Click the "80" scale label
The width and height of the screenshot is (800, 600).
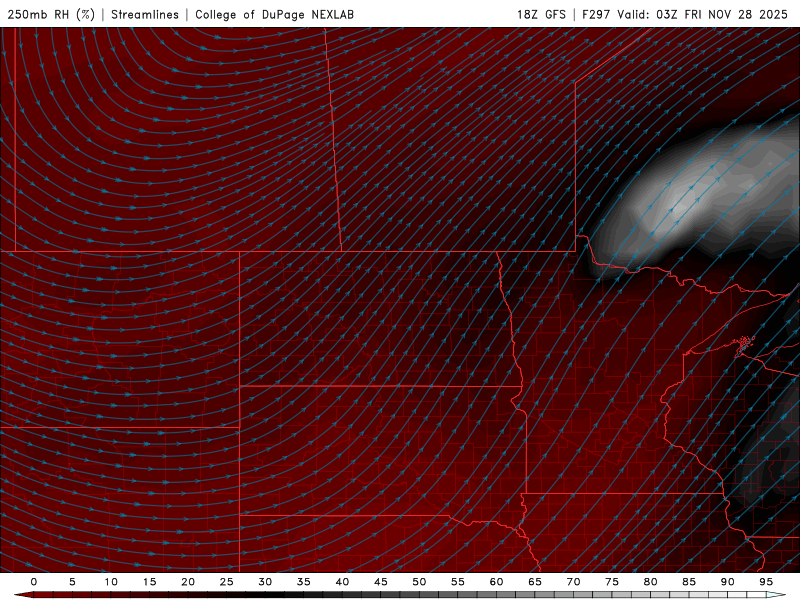click(650, 582)
